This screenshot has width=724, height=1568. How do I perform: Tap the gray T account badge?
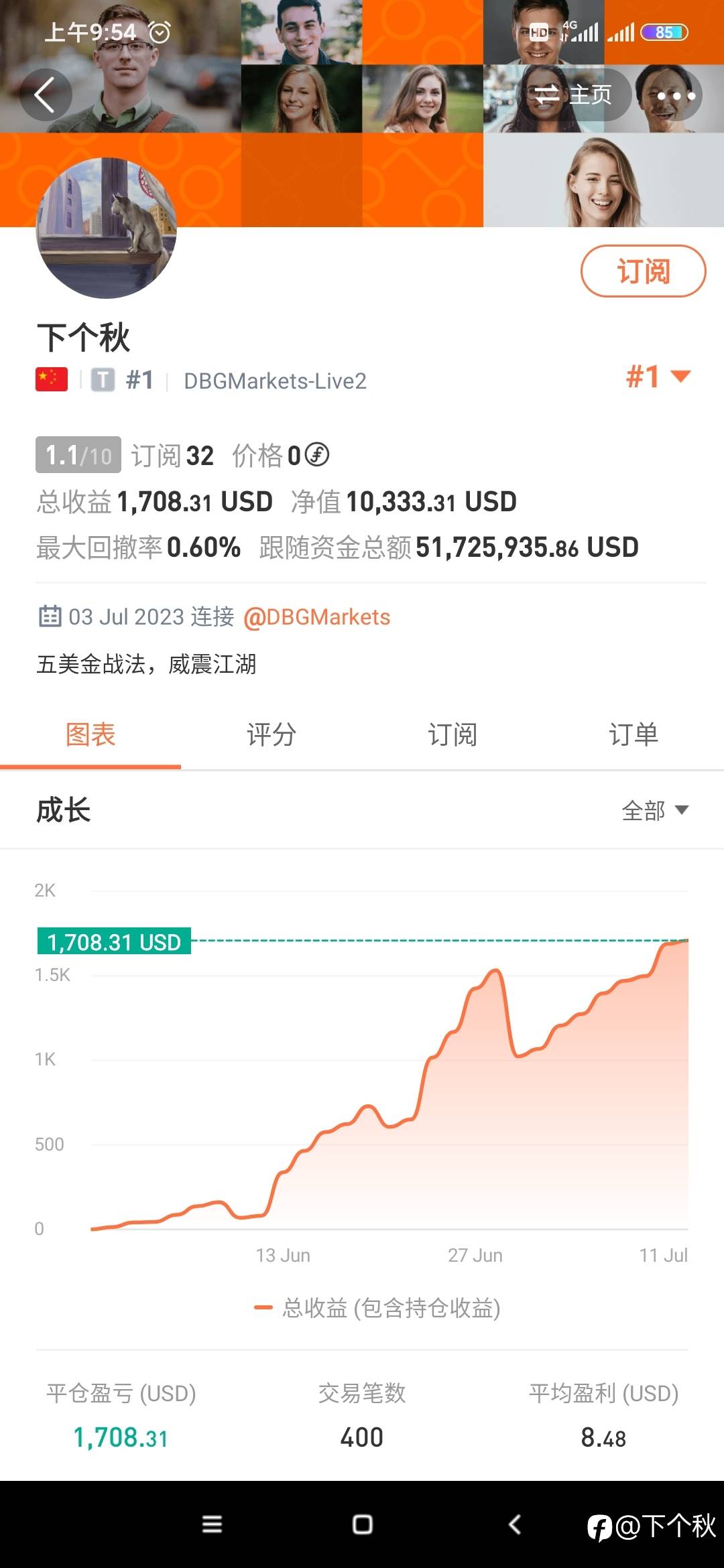[x=103, y=380]
